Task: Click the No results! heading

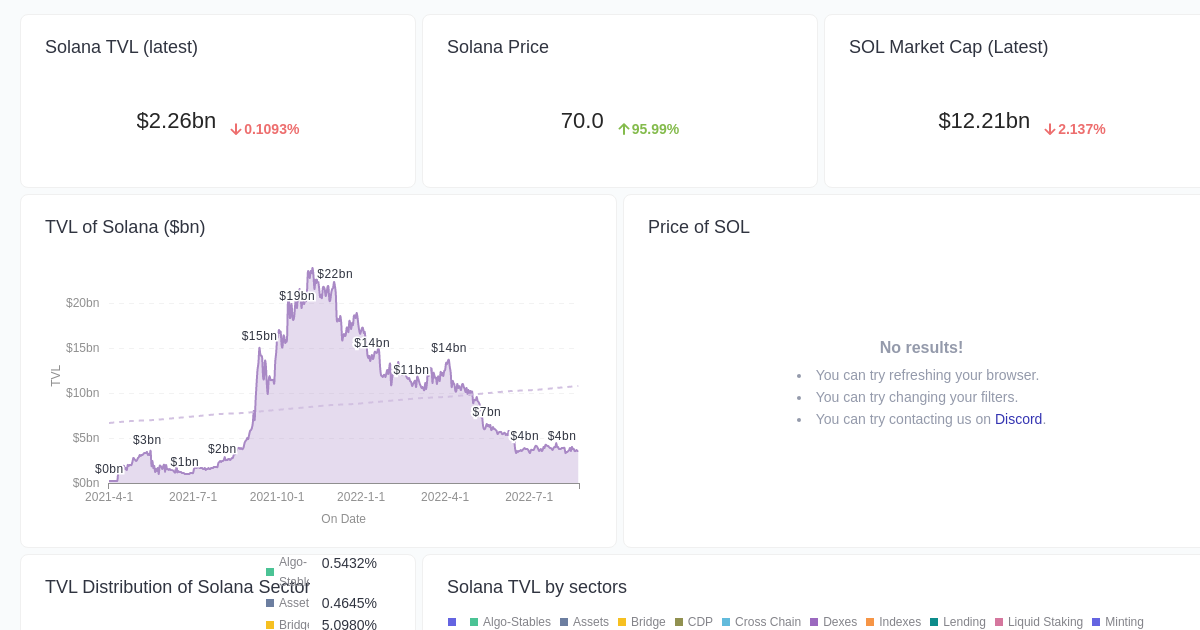Action: 921,347
